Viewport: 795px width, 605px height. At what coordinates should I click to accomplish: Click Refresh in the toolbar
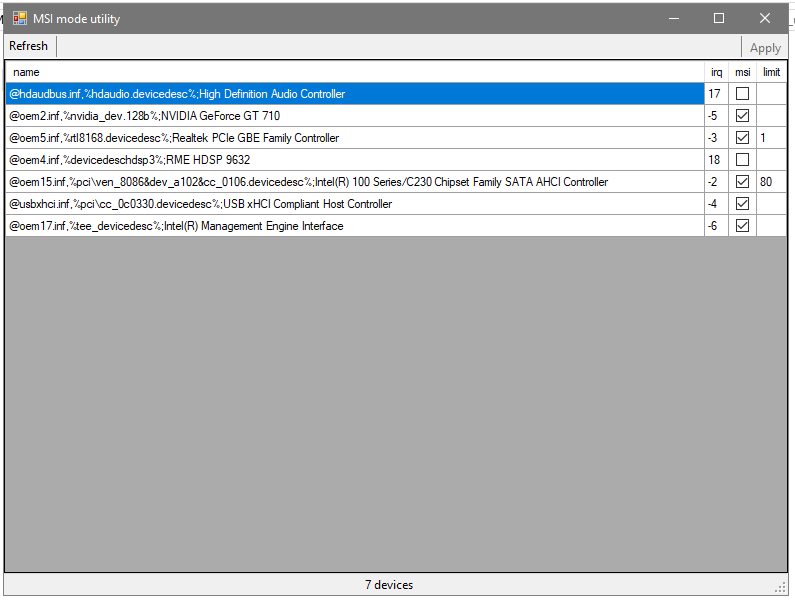coord(29,46)
